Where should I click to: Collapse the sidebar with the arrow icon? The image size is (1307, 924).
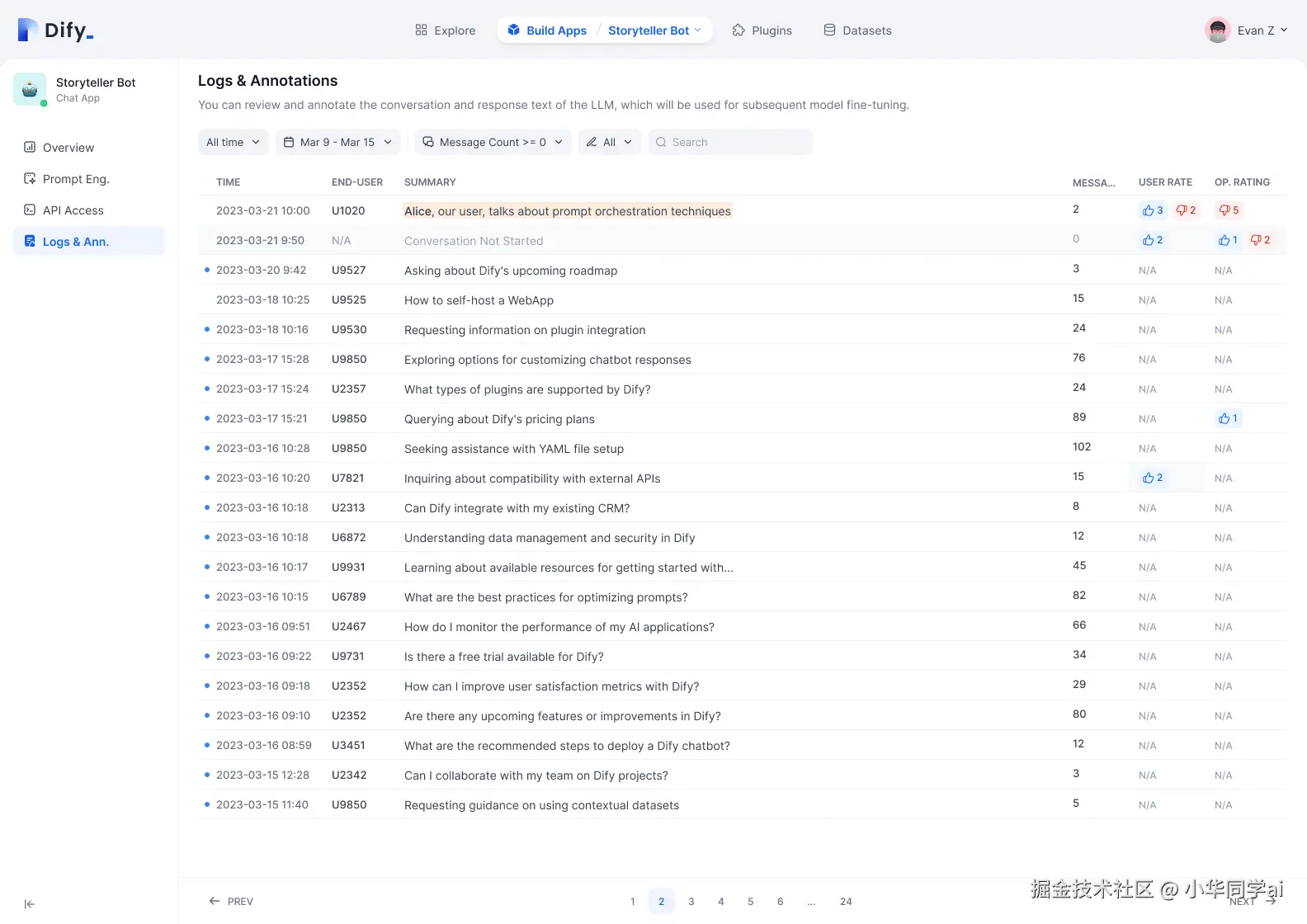[29, 904]
